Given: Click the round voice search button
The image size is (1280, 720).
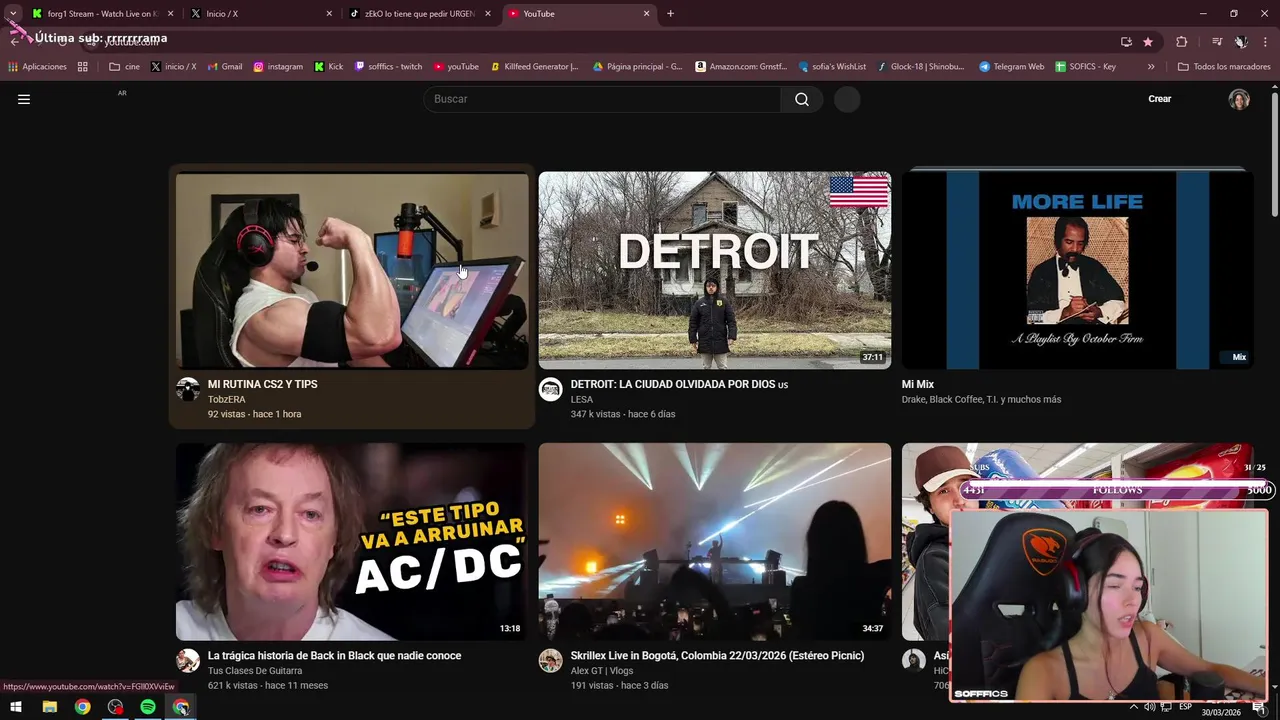Looking at the screenshot, I should coord(847,99).
